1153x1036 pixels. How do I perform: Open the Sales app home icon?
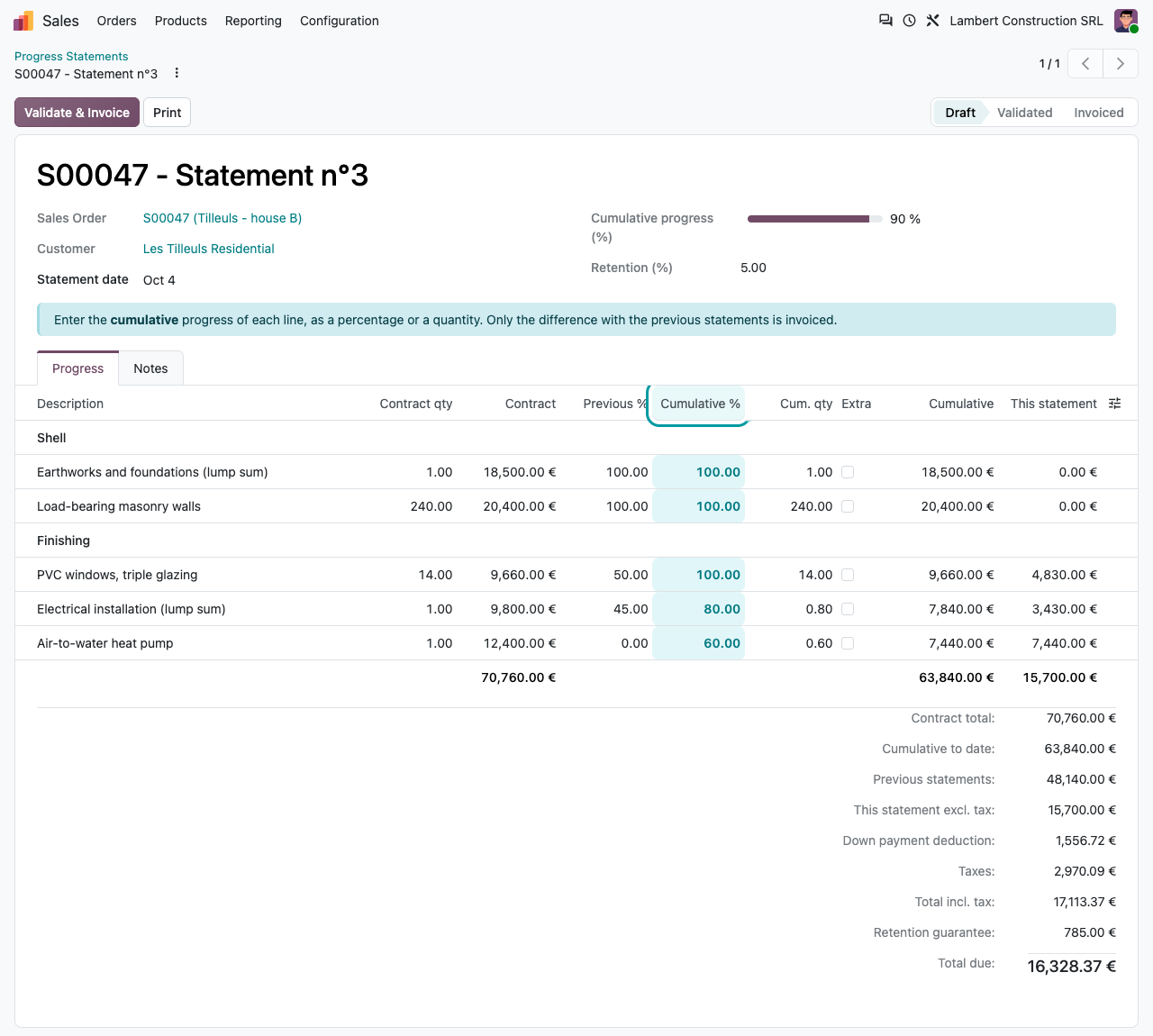coord(23,21)
